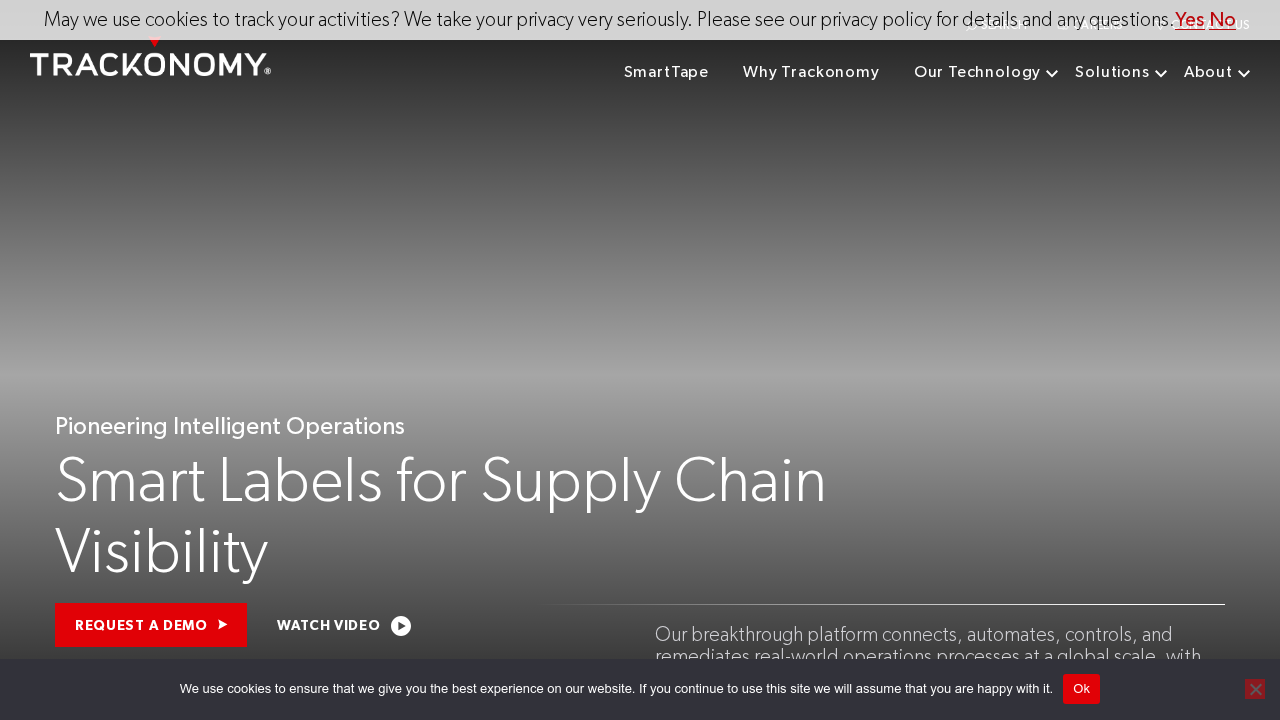Viewport: 1280px width, 720px height.
Task: Open the Our Technology menu
Action: pos(976,72)
